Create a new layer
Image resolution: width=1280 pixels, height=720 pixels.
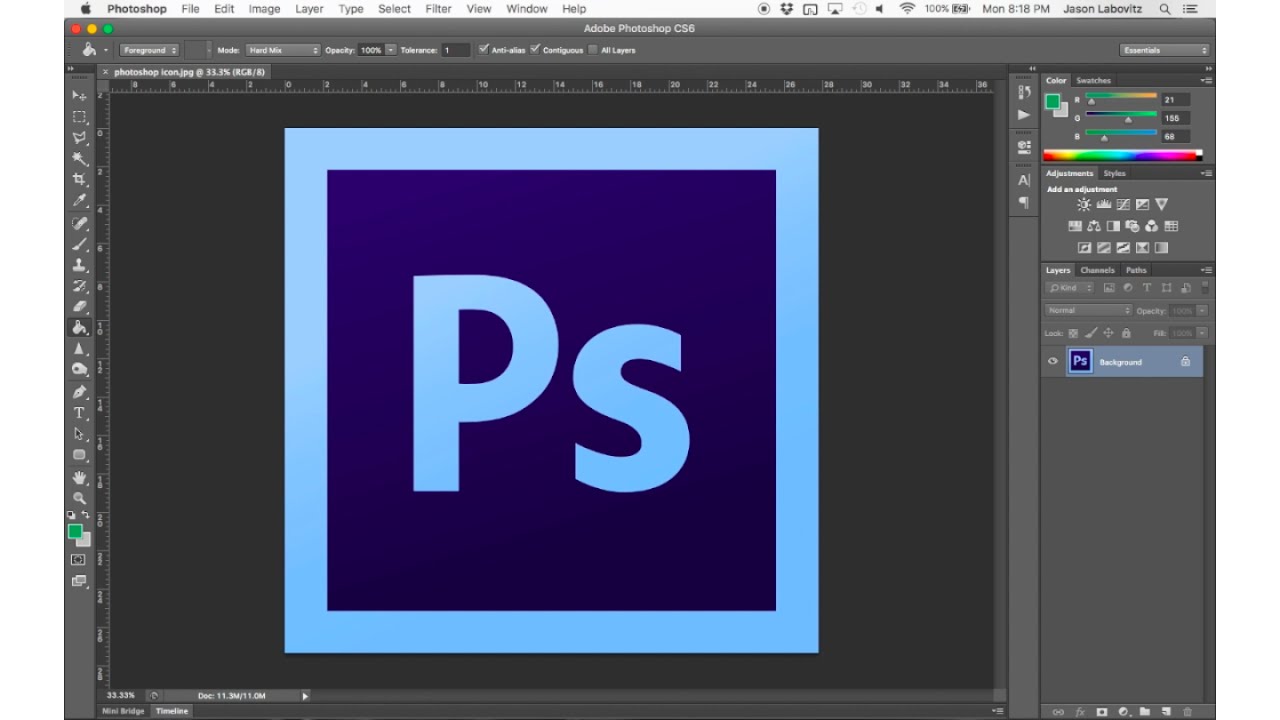(x=1166, y=712)
